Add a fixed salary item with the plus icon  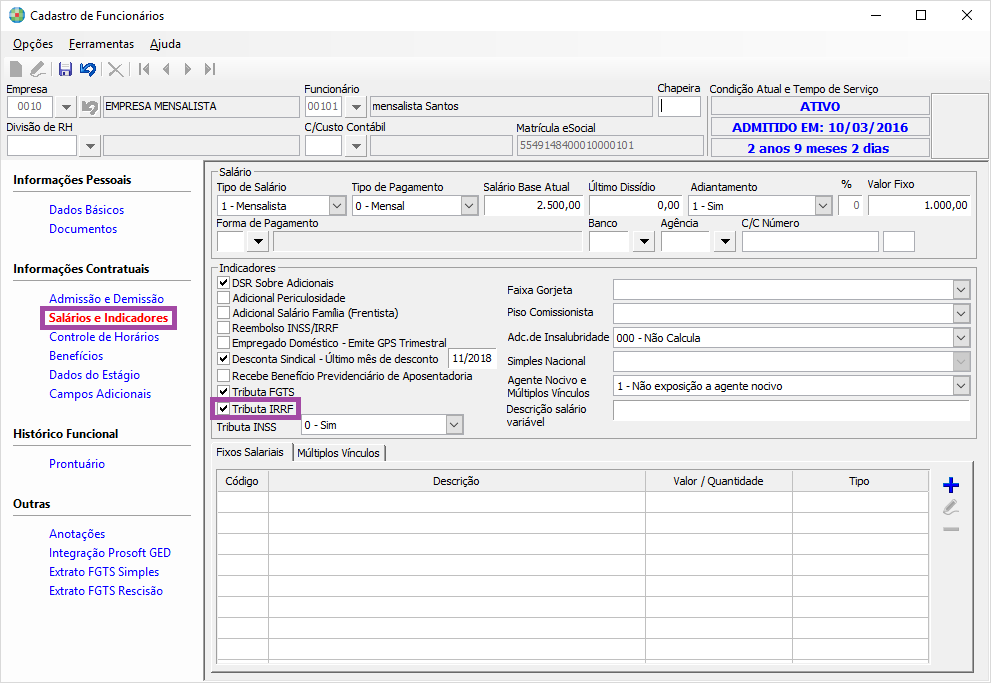coord(951,485)
